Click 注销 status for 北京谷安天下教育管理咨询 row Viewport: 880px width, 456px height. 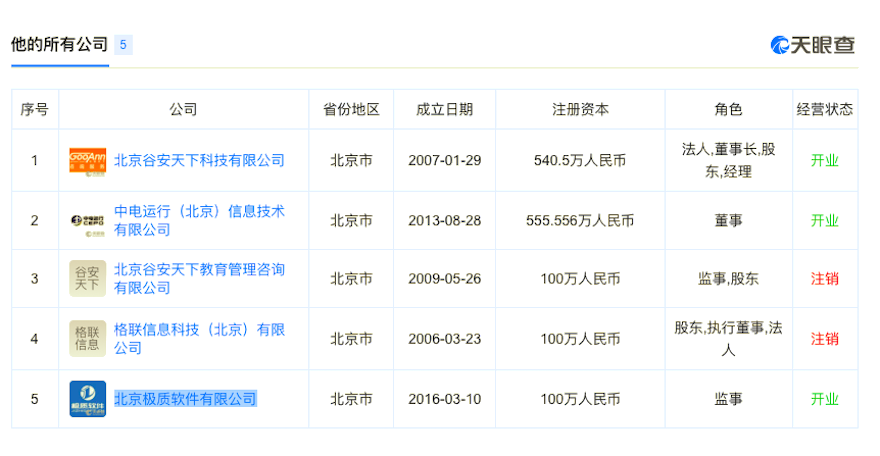(x=825, y=279)
